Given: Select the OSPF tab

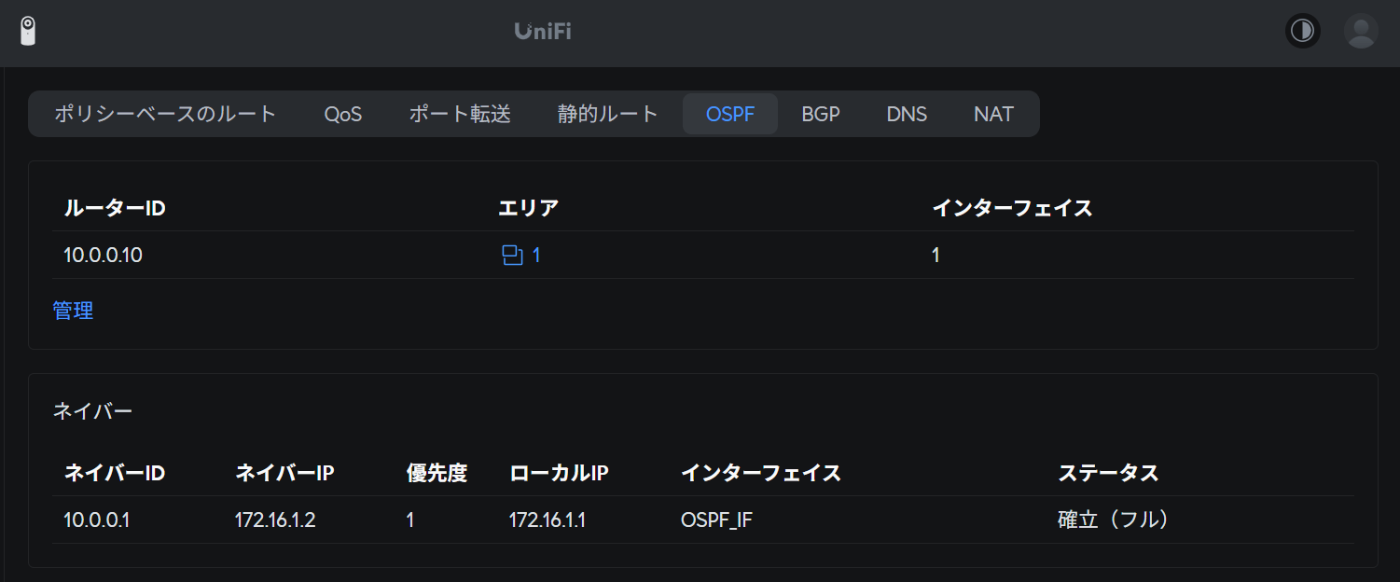Looking at the screenshot, I should [729, 114].
